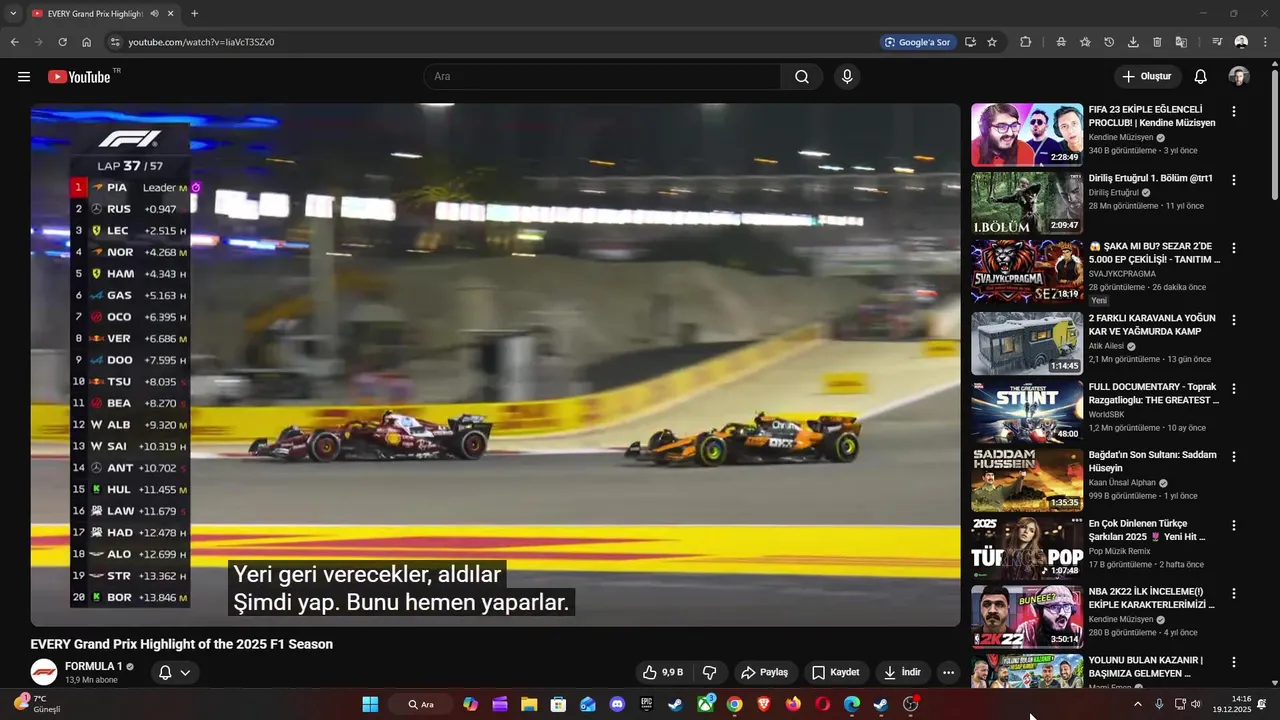The image size is (1280, 720).
Task: Open FORMULA 1 channel name link
Action: 94,666
